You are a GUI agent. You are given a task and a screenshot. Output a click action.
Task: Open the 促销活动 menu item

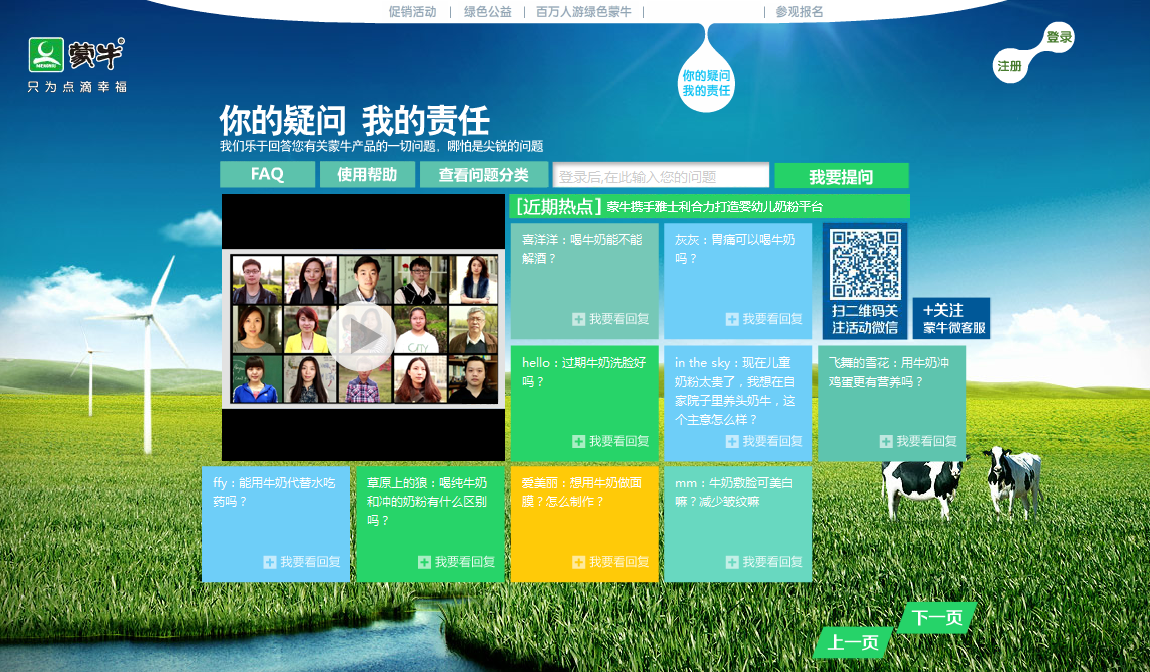(412, 12)
